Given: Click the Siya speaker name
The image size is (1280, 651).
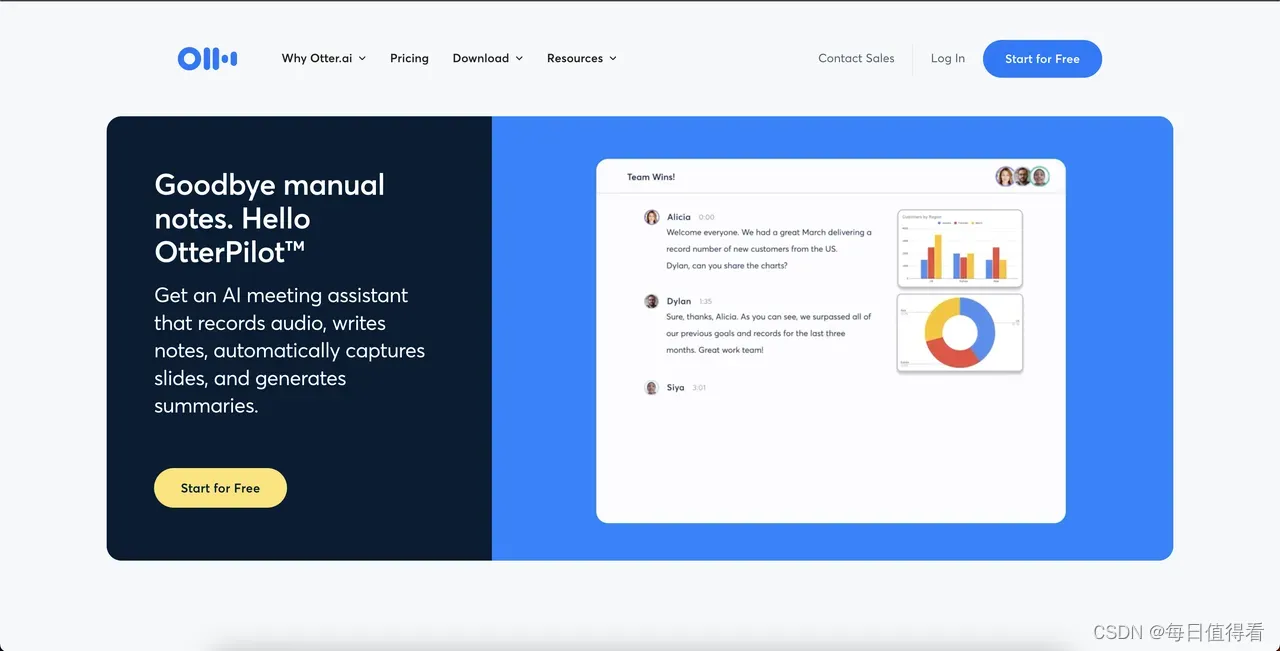Looking at the screenshot, I should (676, 388).
